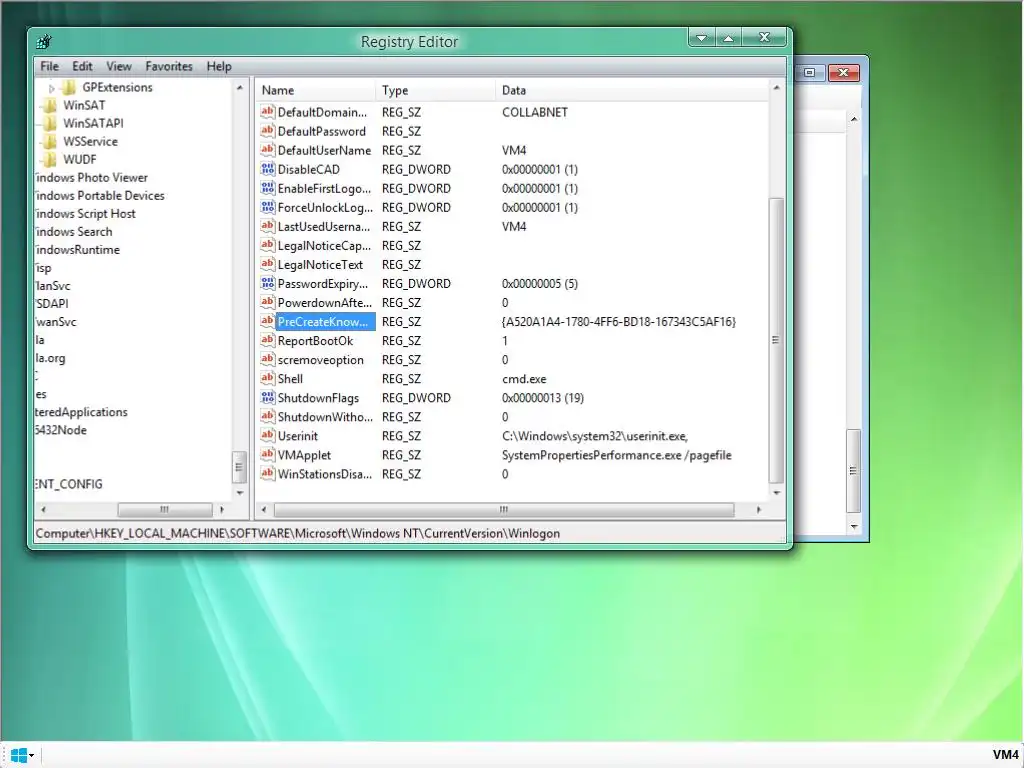Open the File menu
Image resolution: width=1024 pixels, height=768 pixels.
[x=49, y=66]
